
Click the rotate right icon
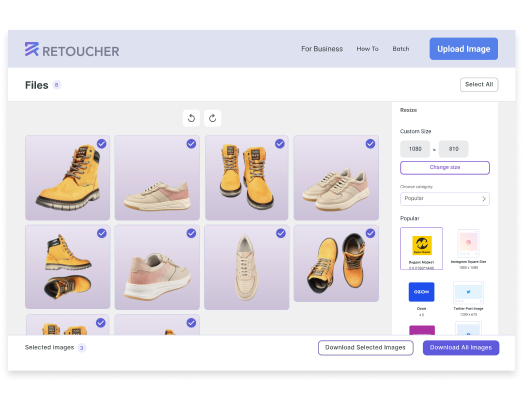[x=212, y=118]
